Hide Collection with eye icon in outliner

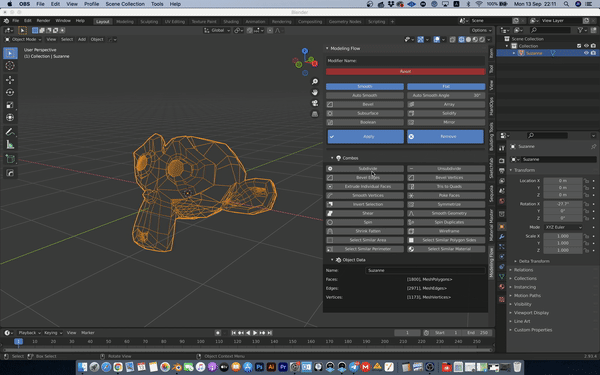[x=586, y=46]
